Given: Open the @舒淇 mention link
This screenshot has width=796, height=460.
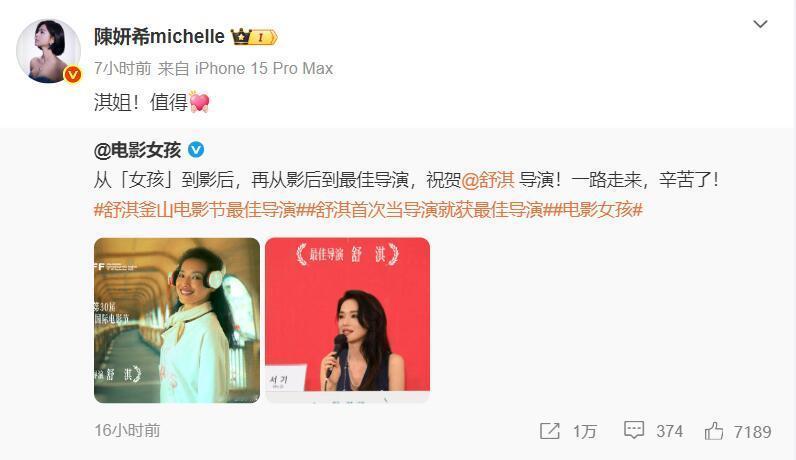Looking at the screenshot, I should coord(488,180).
